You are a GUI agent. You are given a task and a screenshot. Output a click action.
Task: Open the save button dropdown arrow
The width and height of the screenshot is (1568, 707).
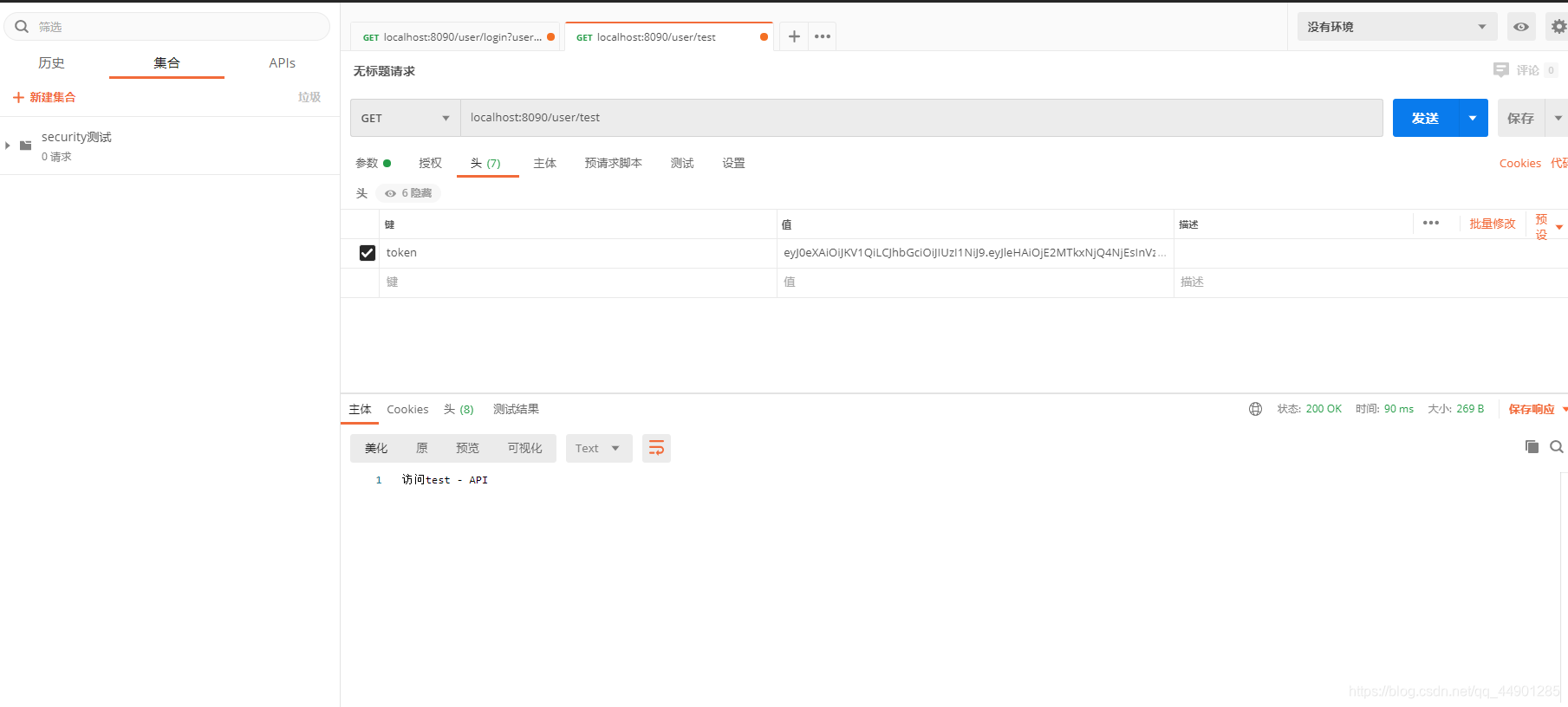pyautogui.click(x=1558, y=118)
